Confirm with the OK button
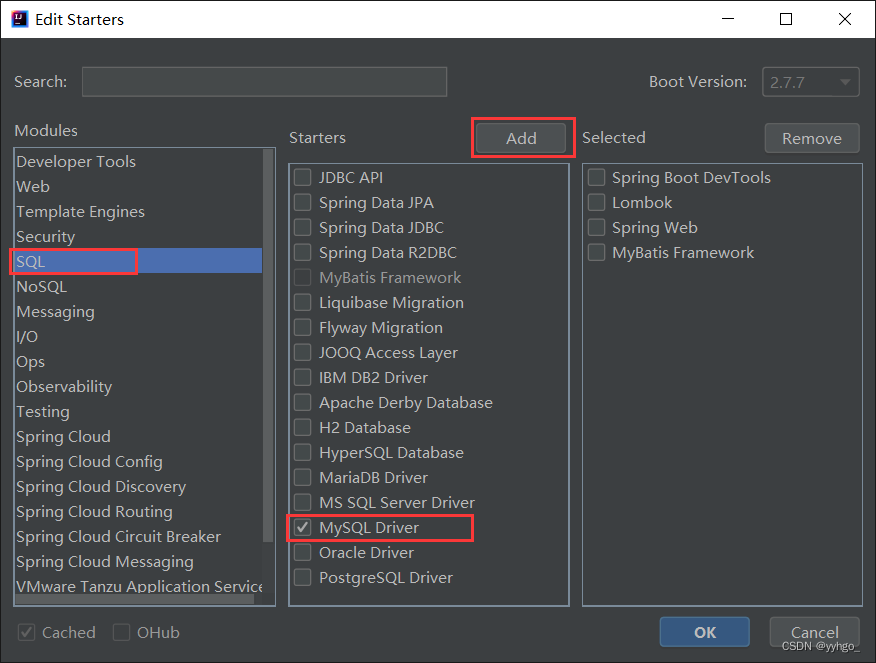 [704, 632]
